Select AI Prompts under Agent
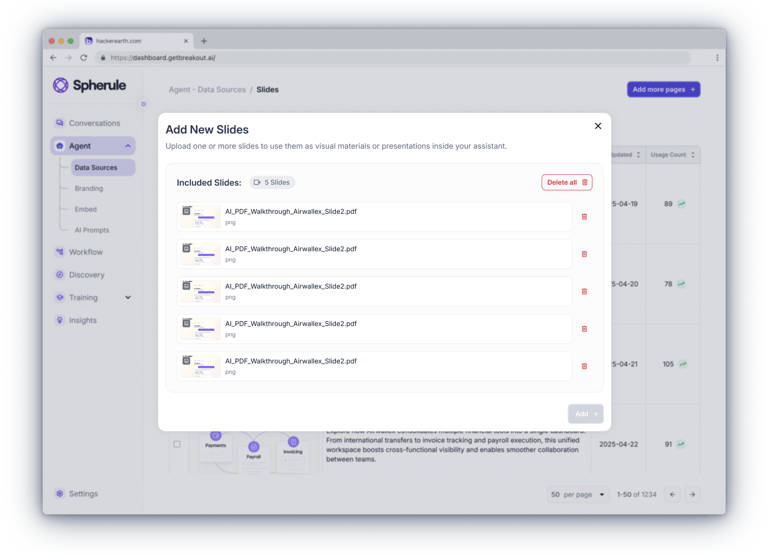This screenshot has width=768, height=553. click(x=92, y=230)
